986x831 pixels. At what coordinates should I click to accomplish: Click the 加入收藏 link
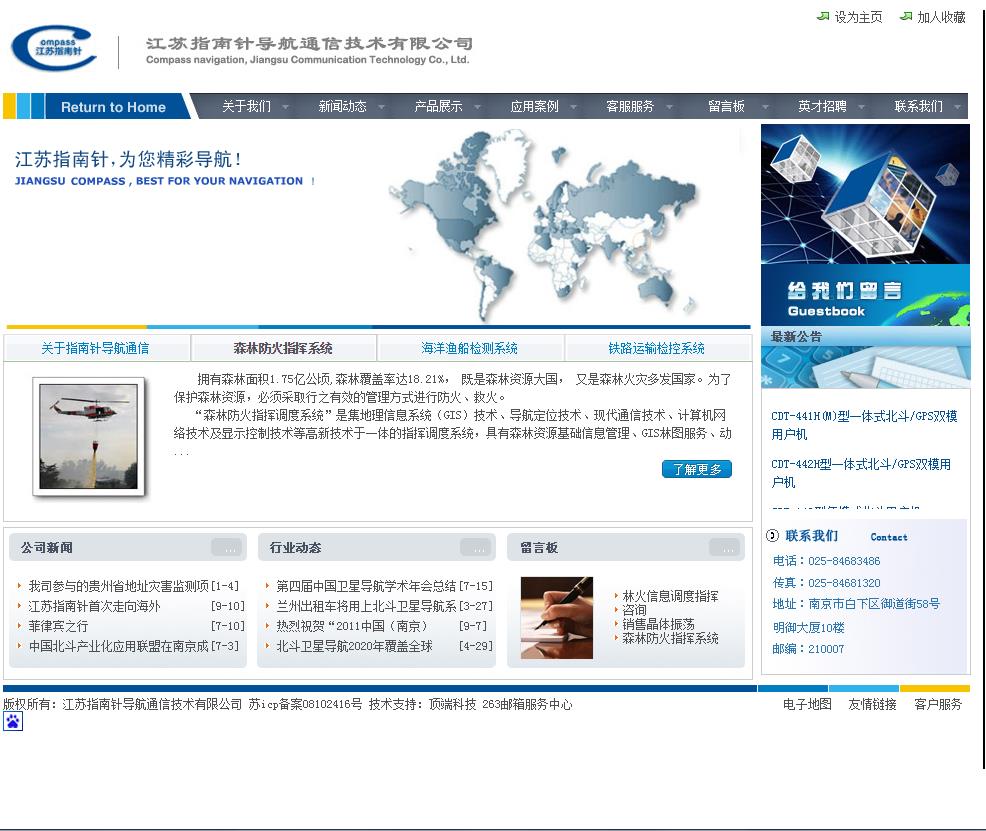pyautogui.click(x=941, y=17)
